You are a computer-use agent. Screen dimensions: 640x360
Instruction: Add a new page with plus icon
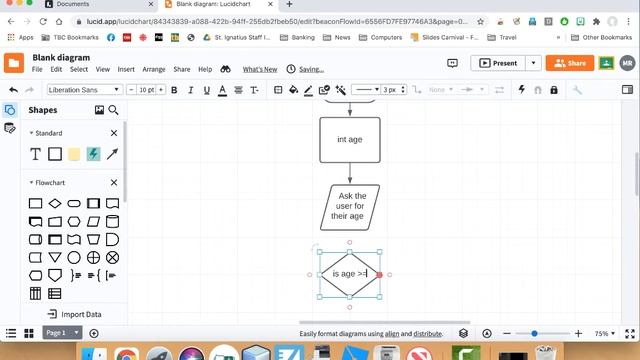coord(94,333)
